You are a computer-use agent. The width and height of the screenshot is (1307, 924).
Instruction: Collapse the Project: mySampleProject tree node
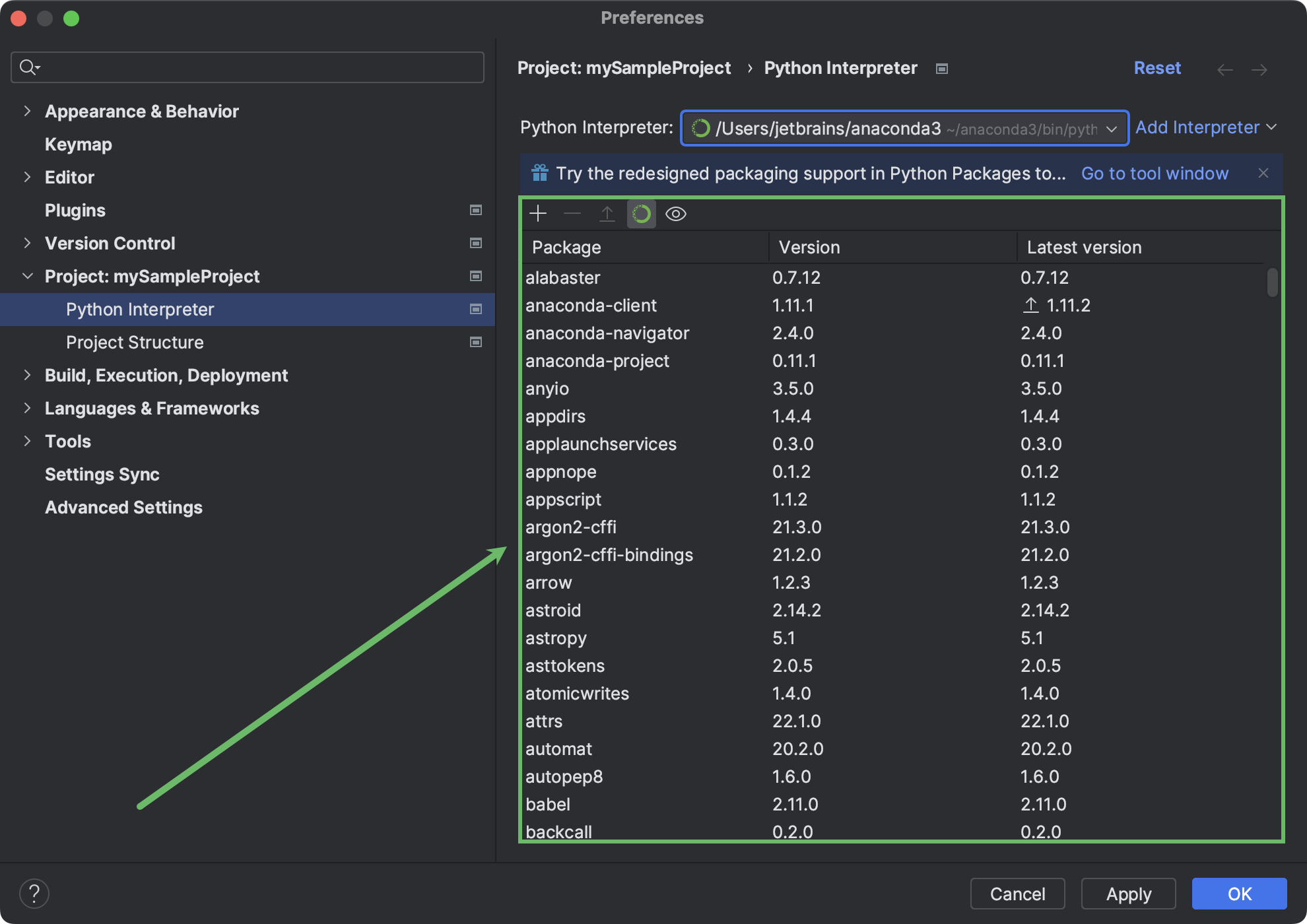click(x=27, y=276)
